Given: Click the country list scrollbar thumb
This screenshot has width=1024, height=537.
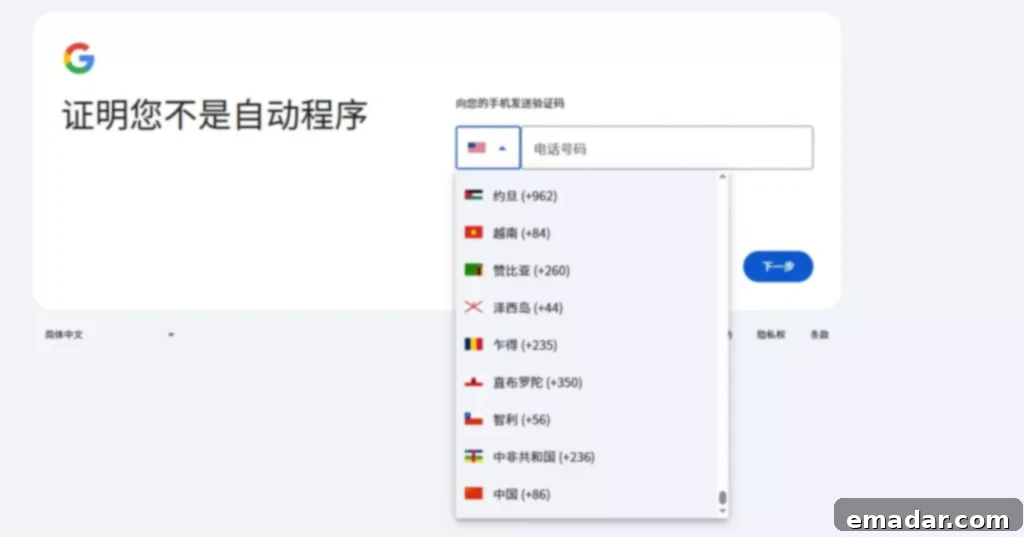Looking at the screenshot, I should coord(722,498).
